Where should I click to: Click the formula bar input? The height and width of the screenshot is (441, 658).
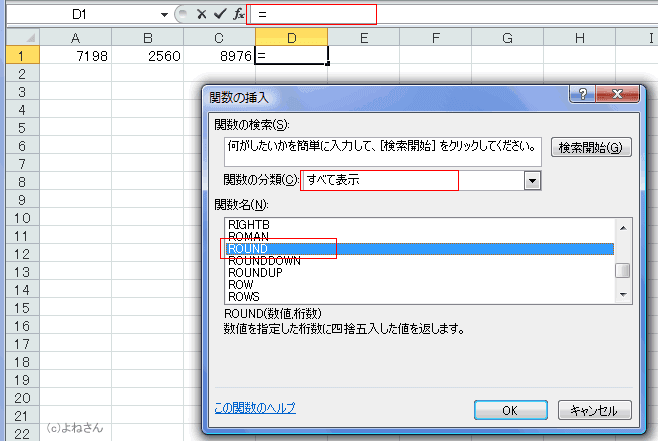454,15
